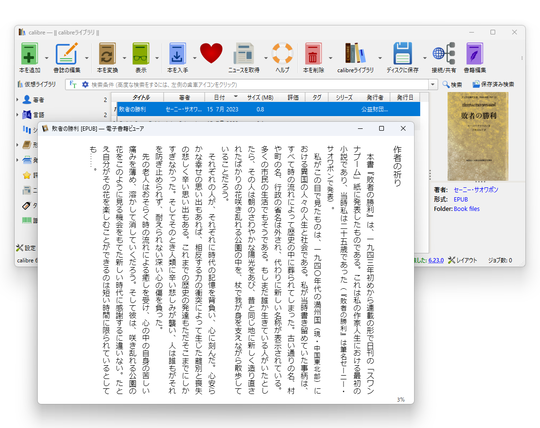Open the Convert books dropdown arrow

click(124, 58)
